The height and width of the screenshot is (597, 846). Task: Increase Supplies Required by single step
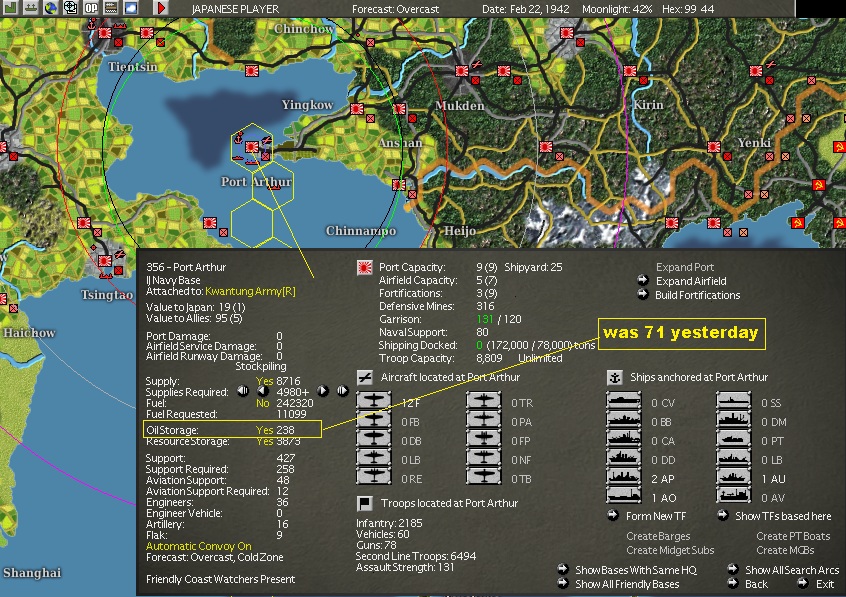pos(323,391)
